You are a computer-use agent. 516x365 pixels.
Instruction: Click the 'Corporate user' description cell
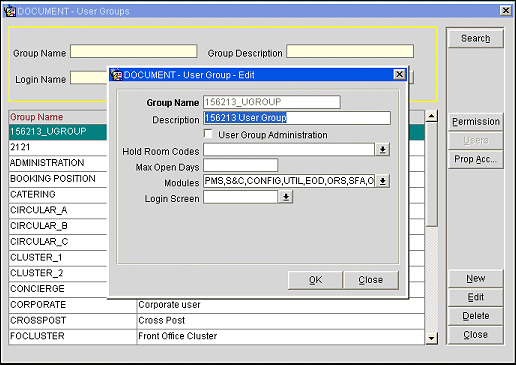click(x=281, y=305)
